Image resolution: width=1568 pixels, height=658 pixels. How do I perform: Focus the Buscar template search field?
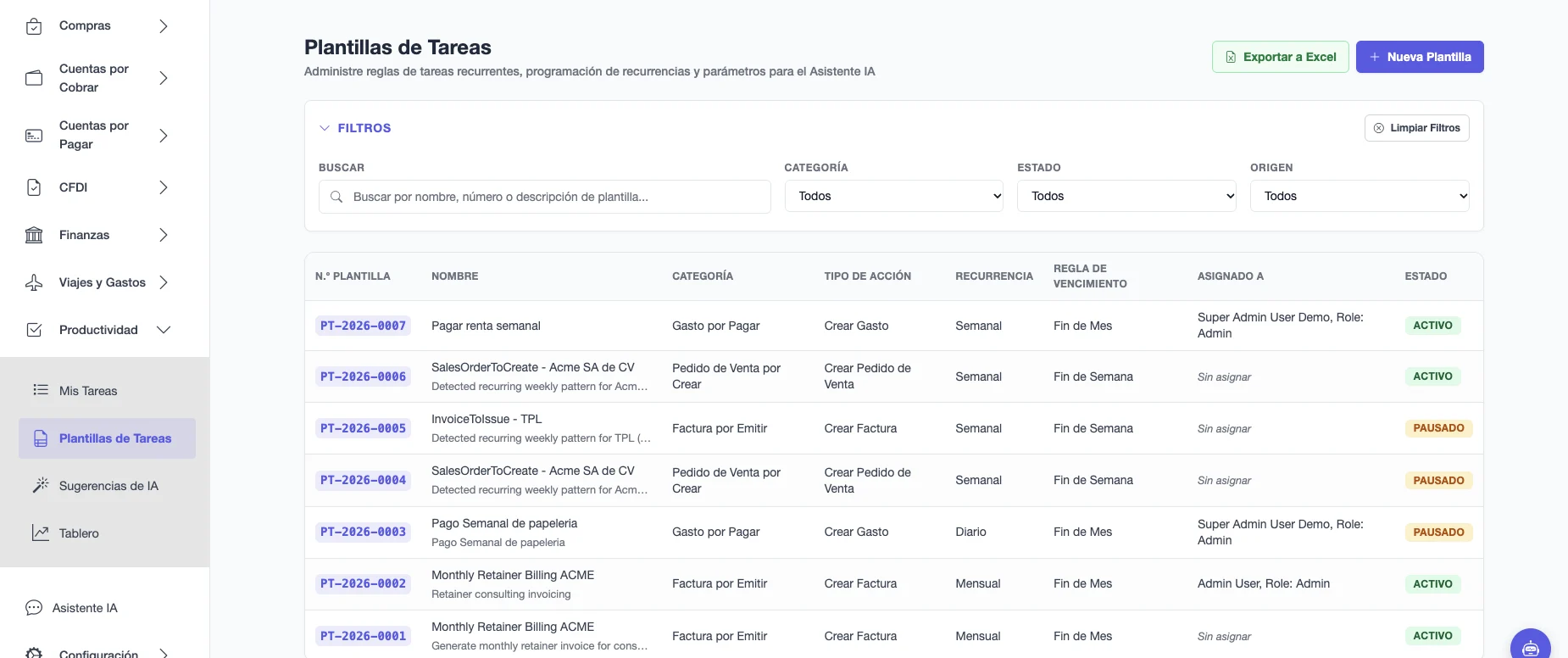point(544,197)
